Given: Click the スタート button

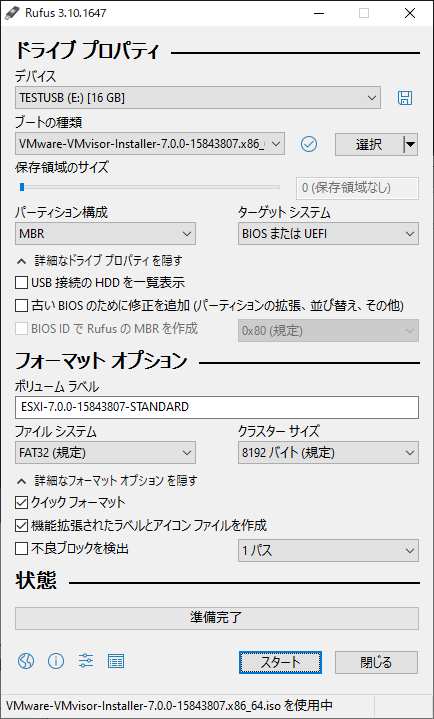Looking at the screenshot, I should pos(280,662).
